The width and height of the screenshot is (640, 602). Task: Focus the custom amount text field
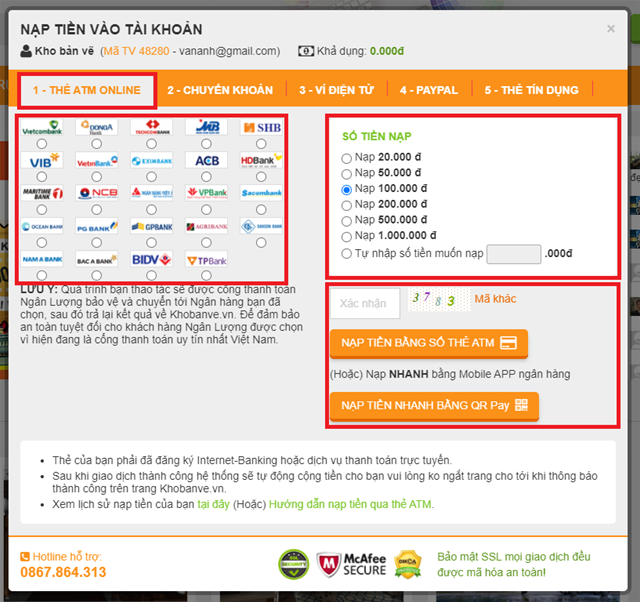click(514, 254)
